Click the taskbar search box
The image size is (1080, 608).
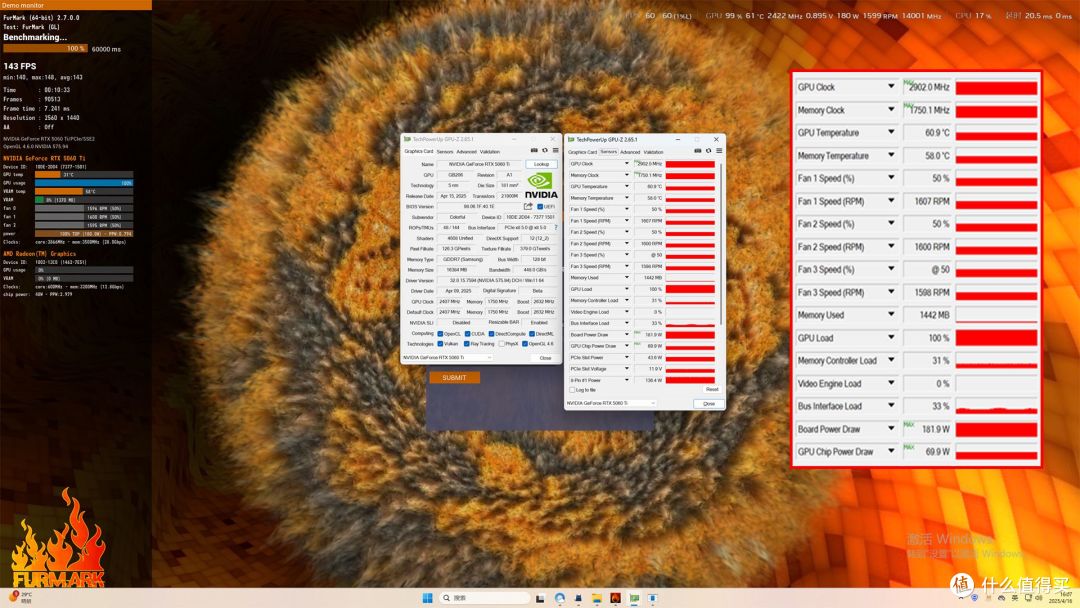(484, 598)
